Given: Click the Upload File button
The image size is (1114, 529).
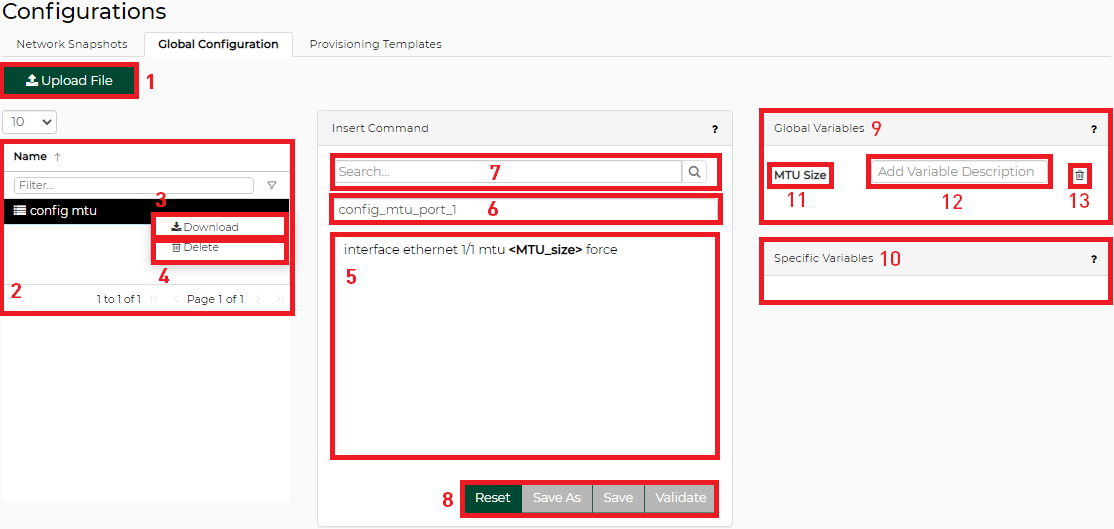Looking at the screenshot, I should tap(69, 80).
